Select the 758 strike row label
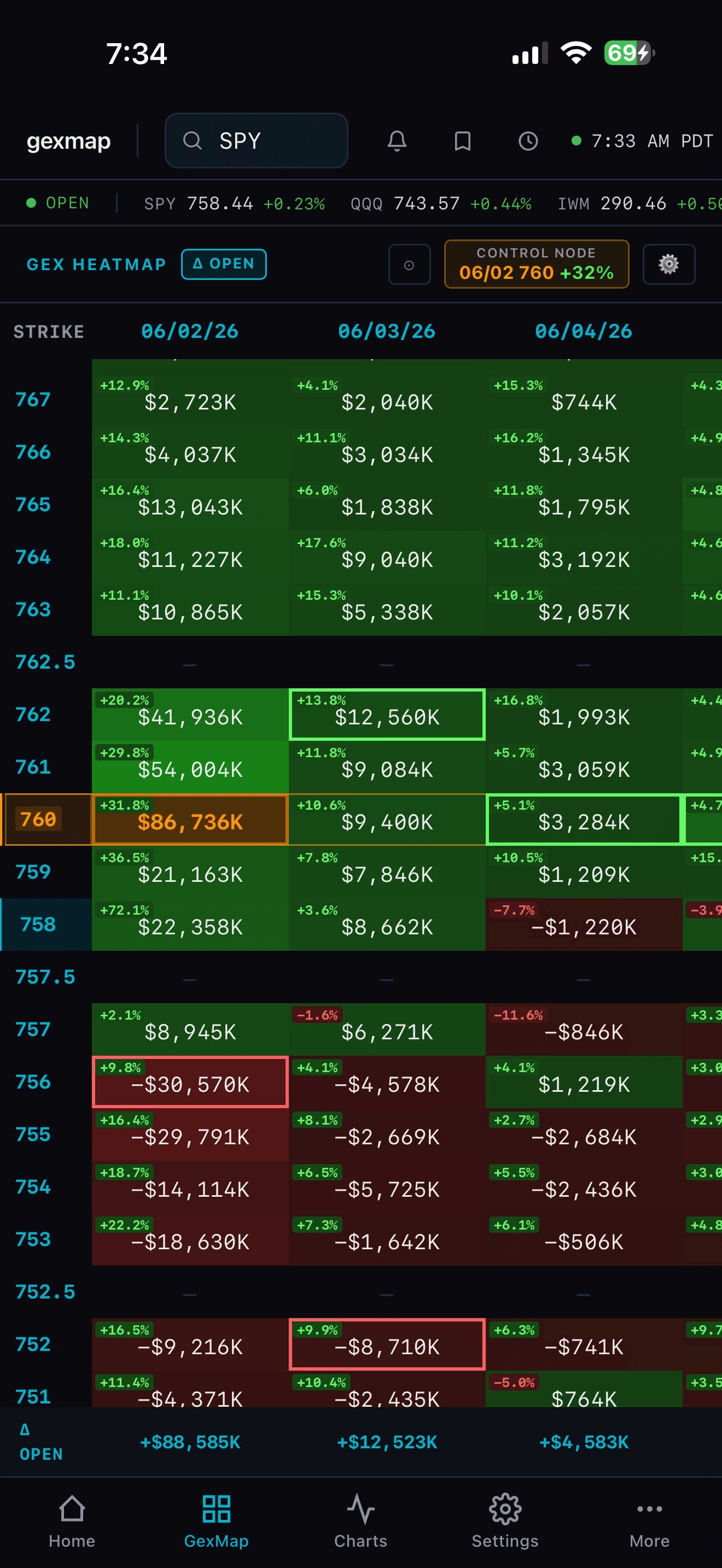Screen dimensions: 722x1568 pyautogui.click(x=38, y=924)
